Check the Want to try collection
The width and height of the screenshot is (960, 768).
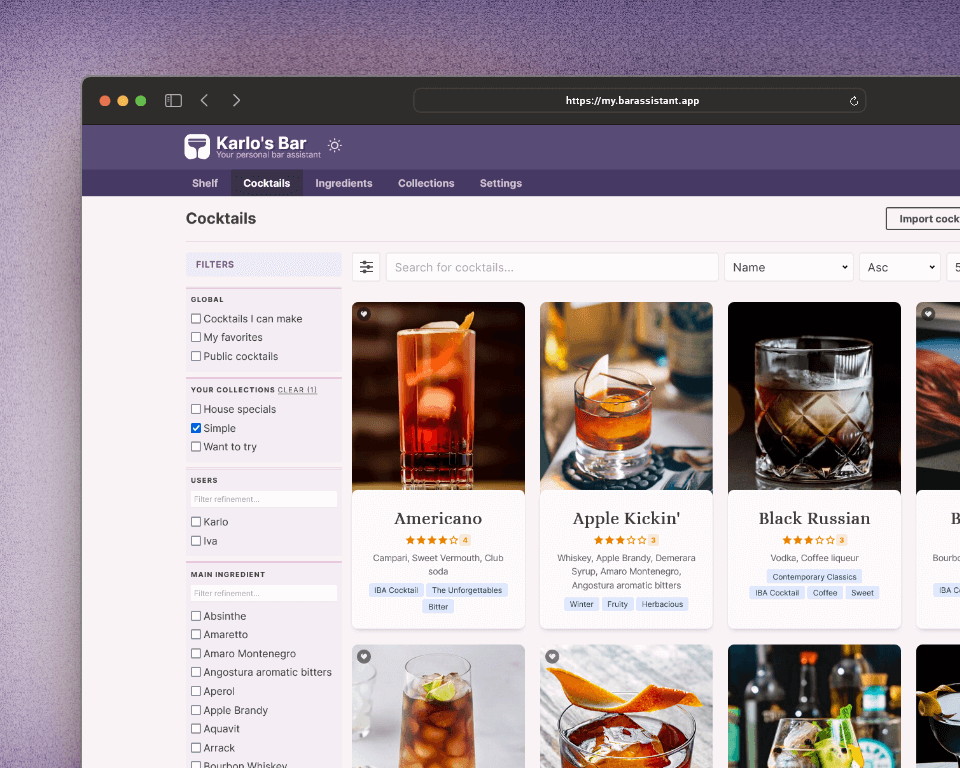coord(196,446)
